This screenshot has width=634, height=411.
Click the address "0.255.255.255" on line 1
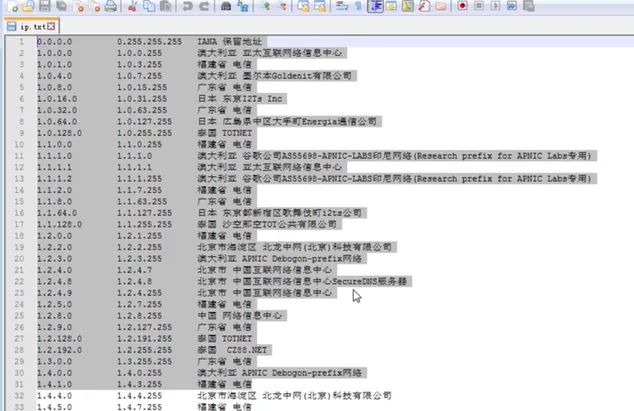[150, 42]
